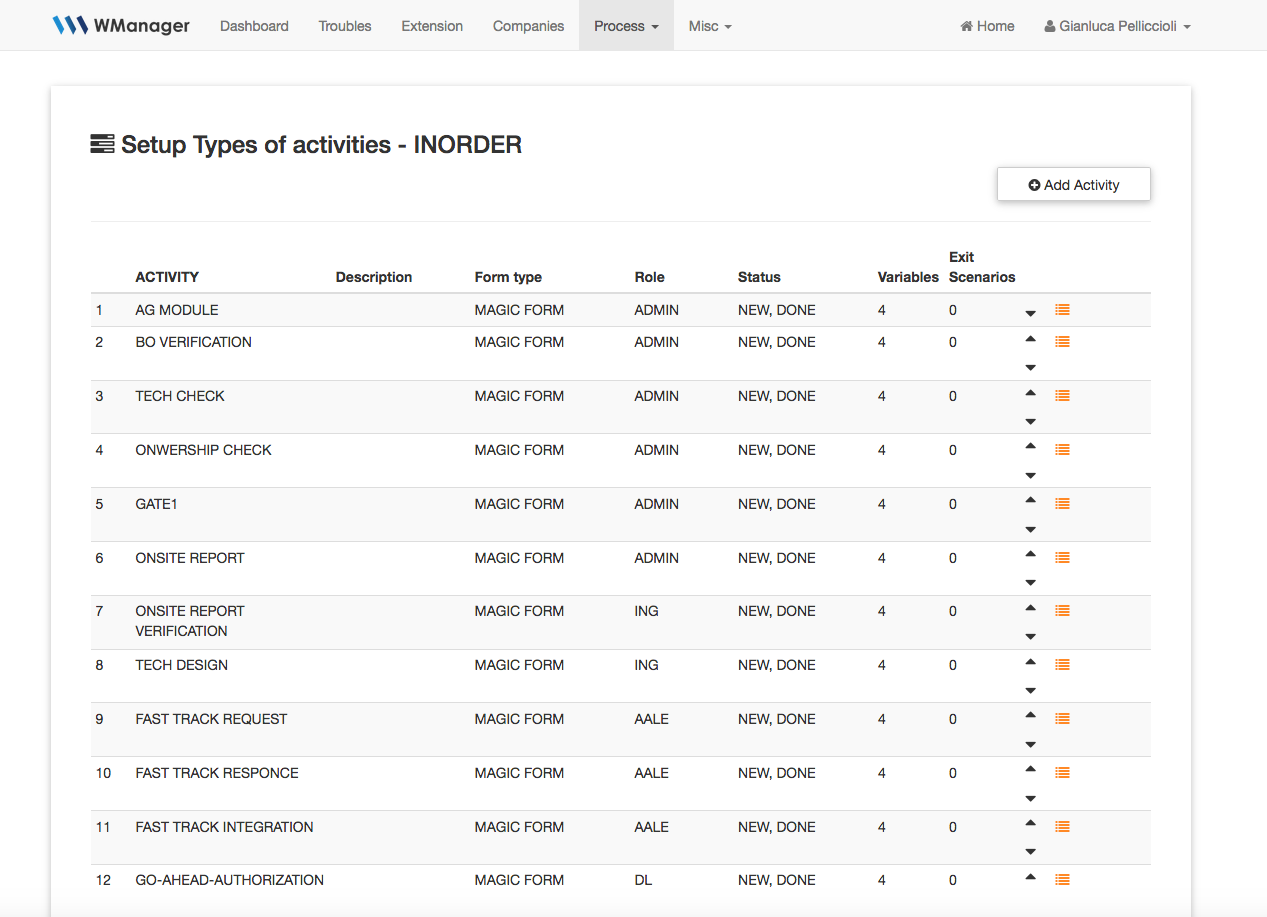Move ONSITE REPORT down one position
The image size is (1267, 917).
click(x=1030, y=583)
